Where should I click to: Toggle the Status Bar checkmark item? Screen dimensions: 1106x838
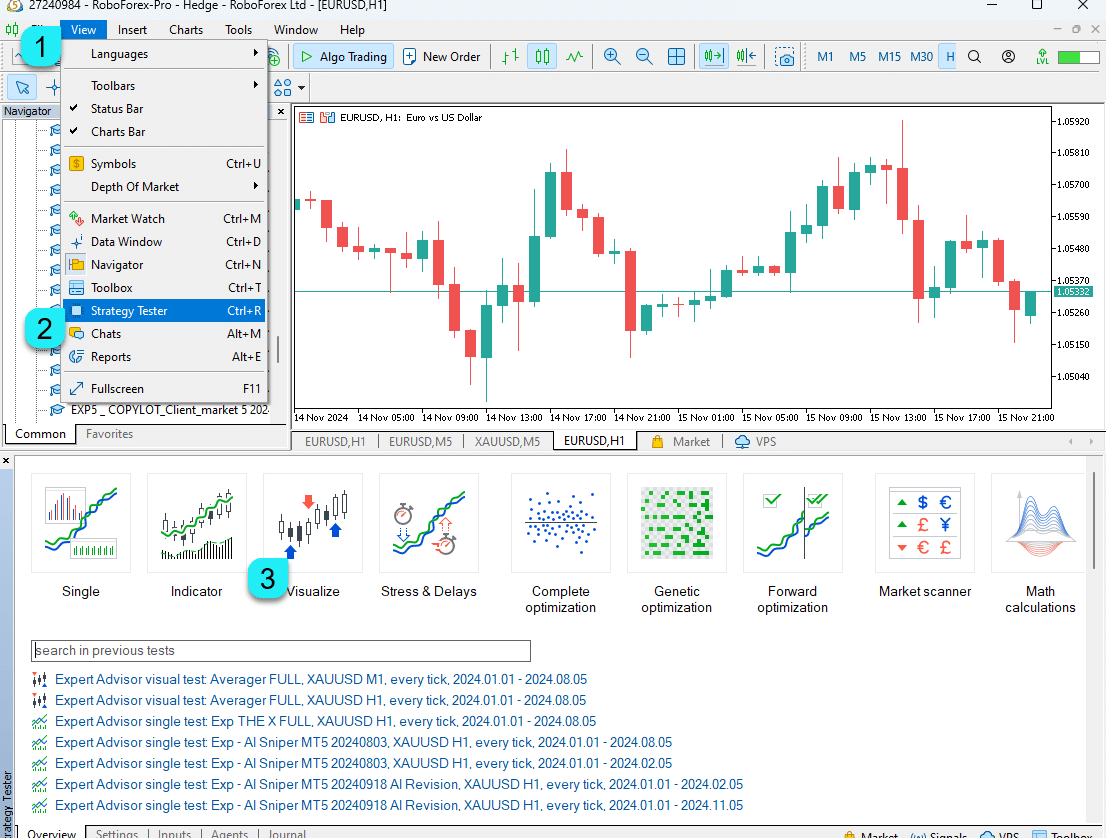pos(117,109)
